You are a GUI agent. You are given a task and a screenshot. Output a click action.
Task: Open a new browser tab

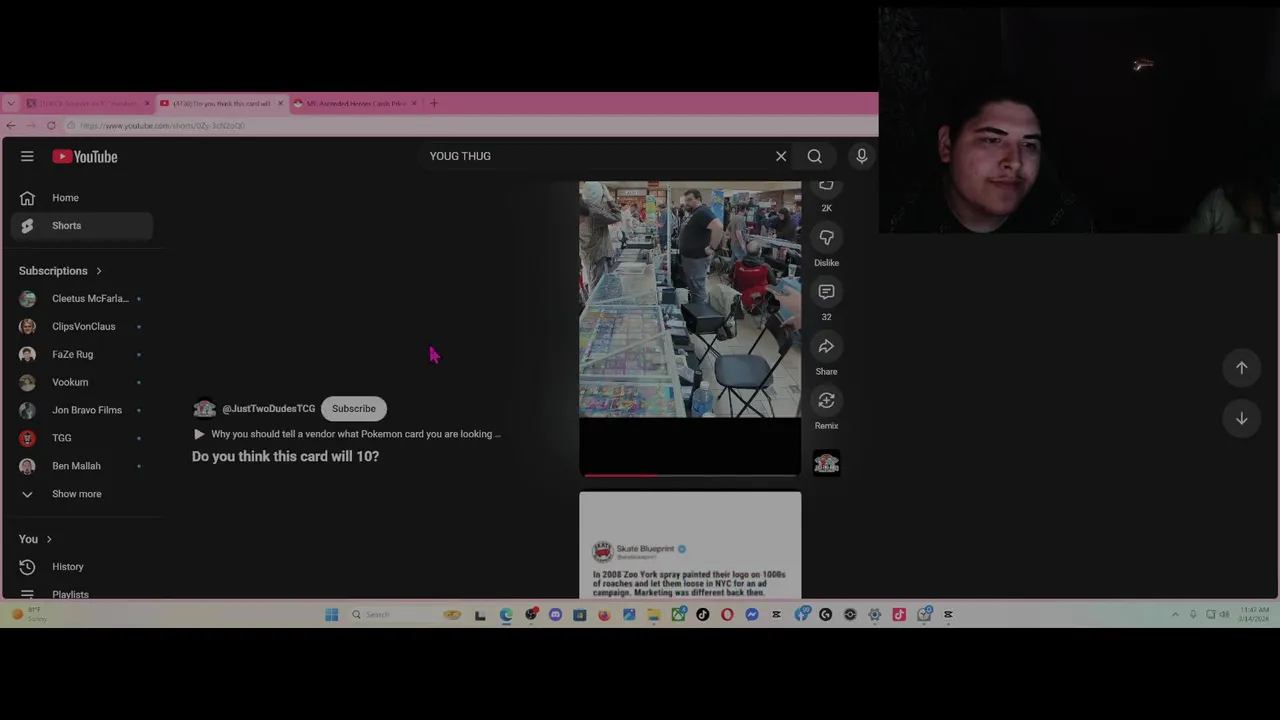tap(434, 103)
